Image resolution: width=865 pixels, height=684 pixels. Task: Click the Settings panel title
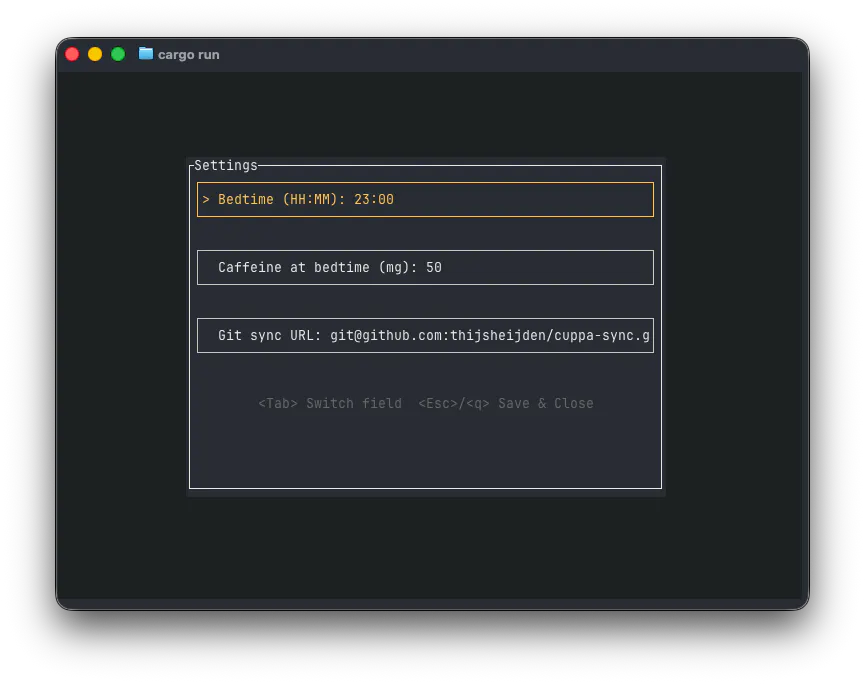click(x=226, y=165)
